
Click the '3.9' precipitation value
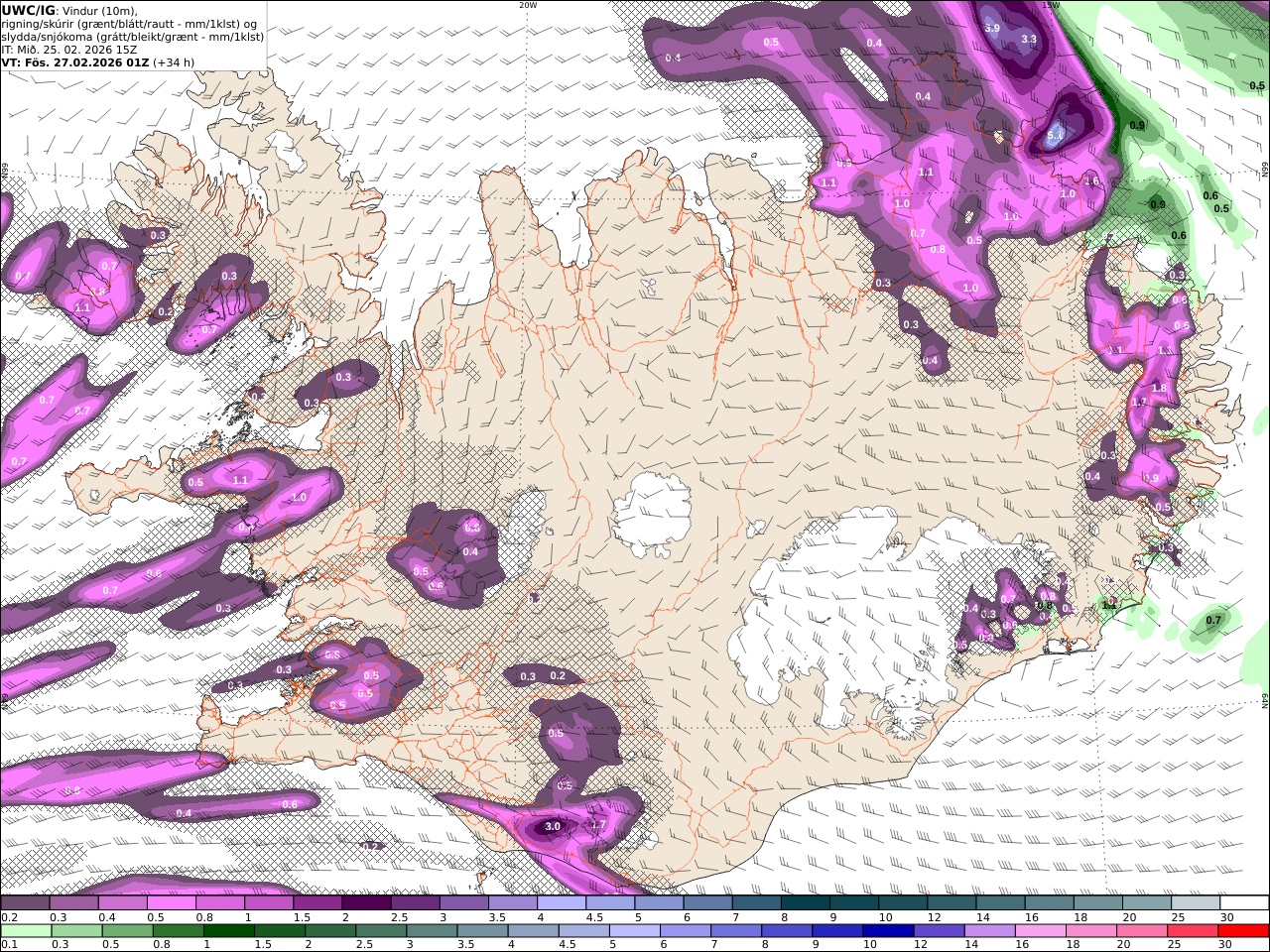click(992, 28)
